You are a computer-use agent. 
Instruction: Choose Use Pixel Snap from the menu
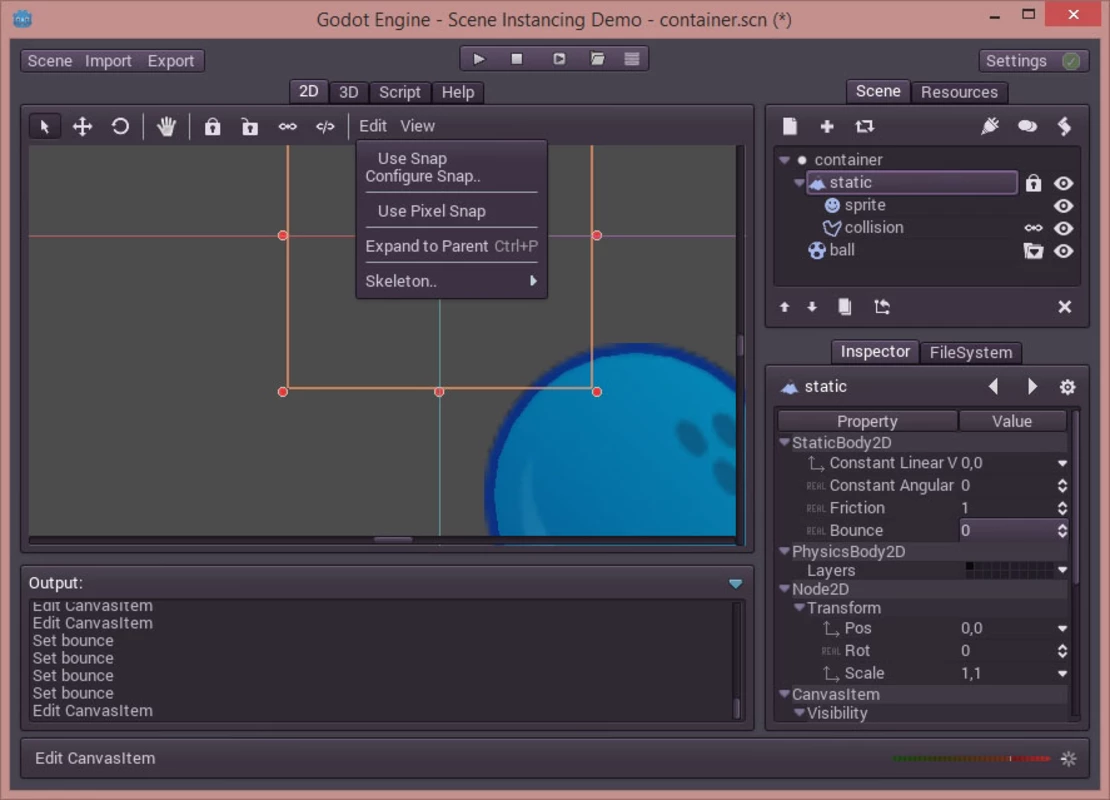(x=431, y=211)
